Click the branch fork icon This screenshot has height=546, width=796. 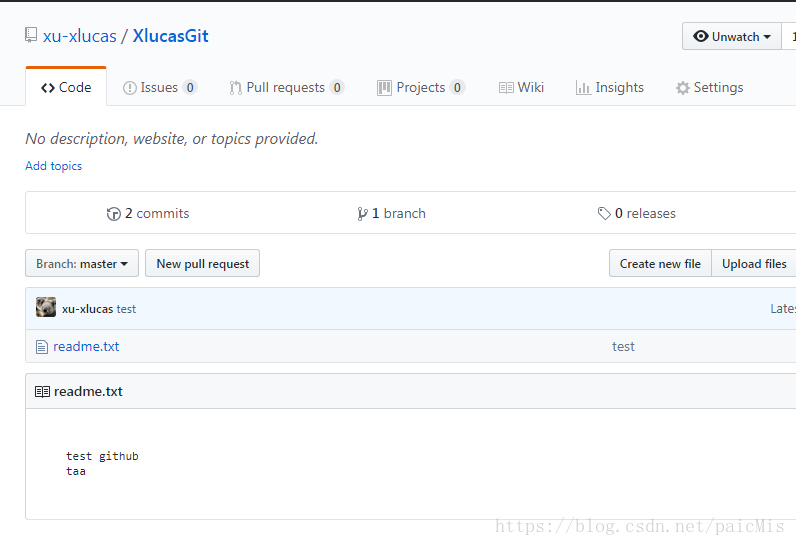click(362, 214)
